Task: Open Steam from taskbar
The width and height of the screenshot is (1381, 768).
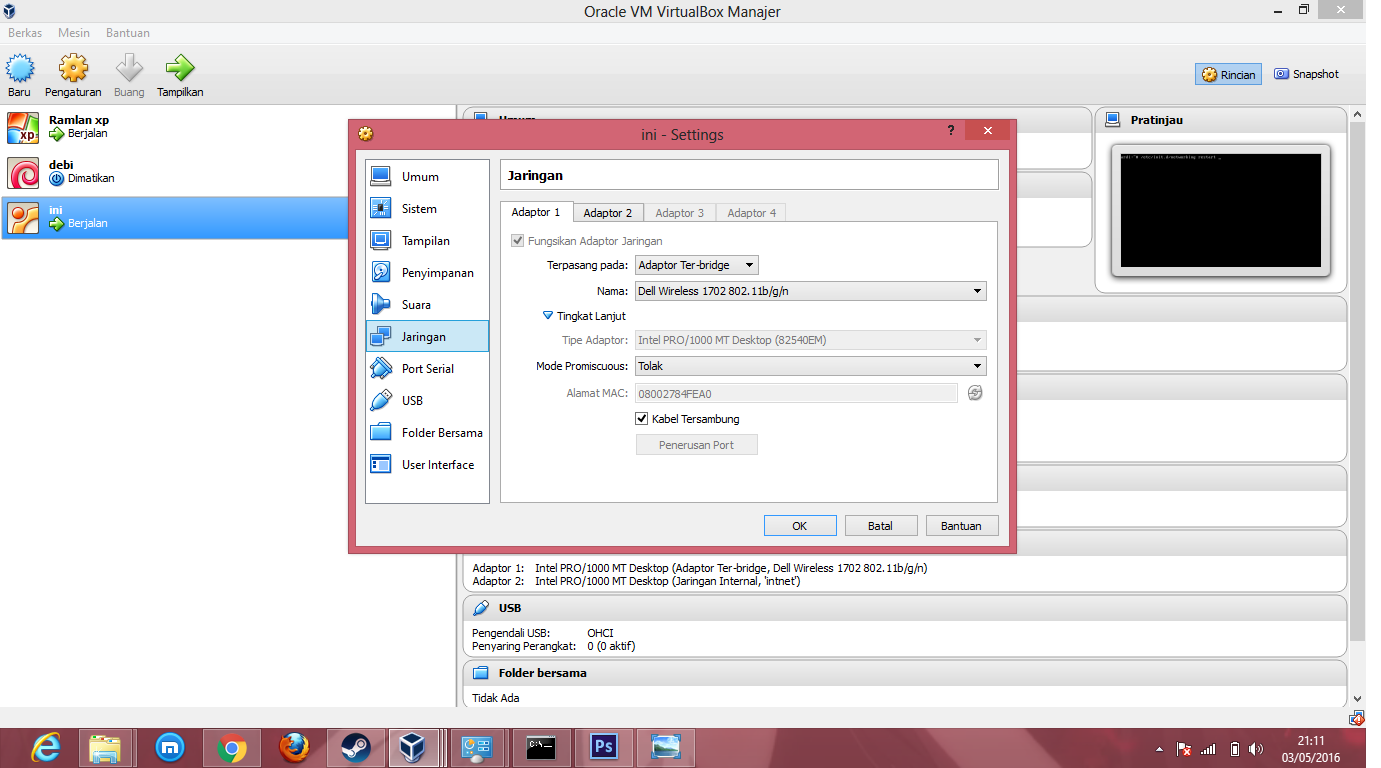Action: [354, 747]
